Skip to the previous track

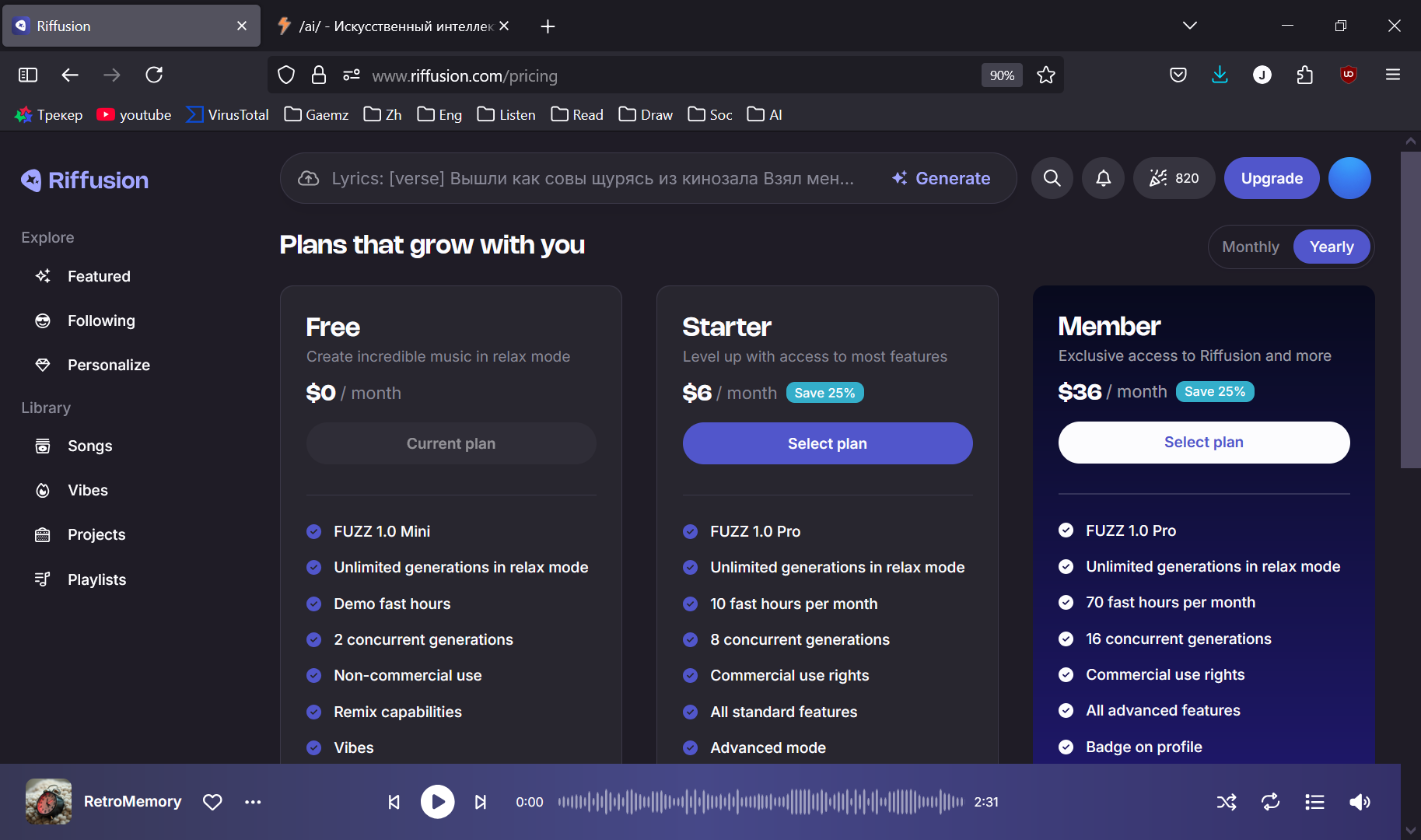[x=394, y=802]
